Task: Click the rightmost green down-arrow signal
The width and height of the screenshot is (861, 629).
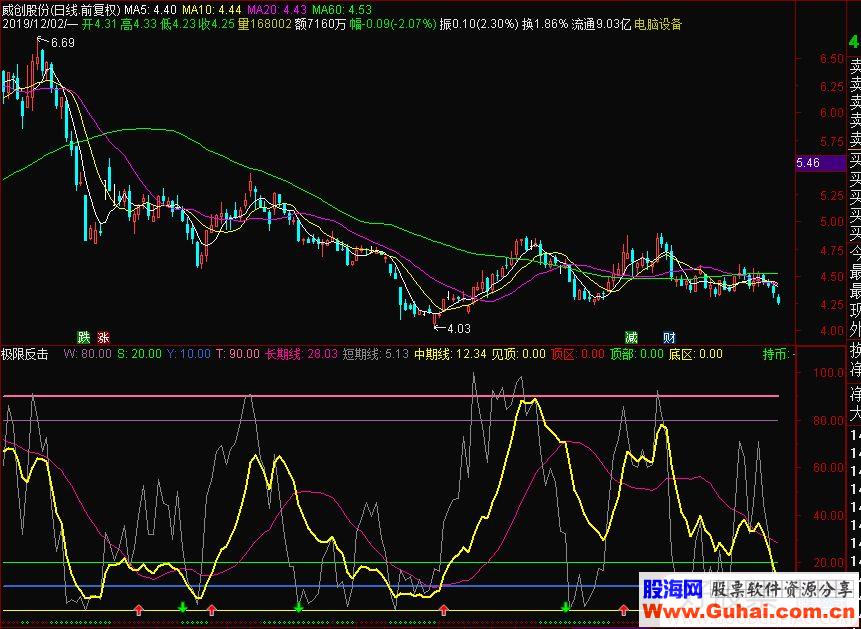Action: click(565, 607)
